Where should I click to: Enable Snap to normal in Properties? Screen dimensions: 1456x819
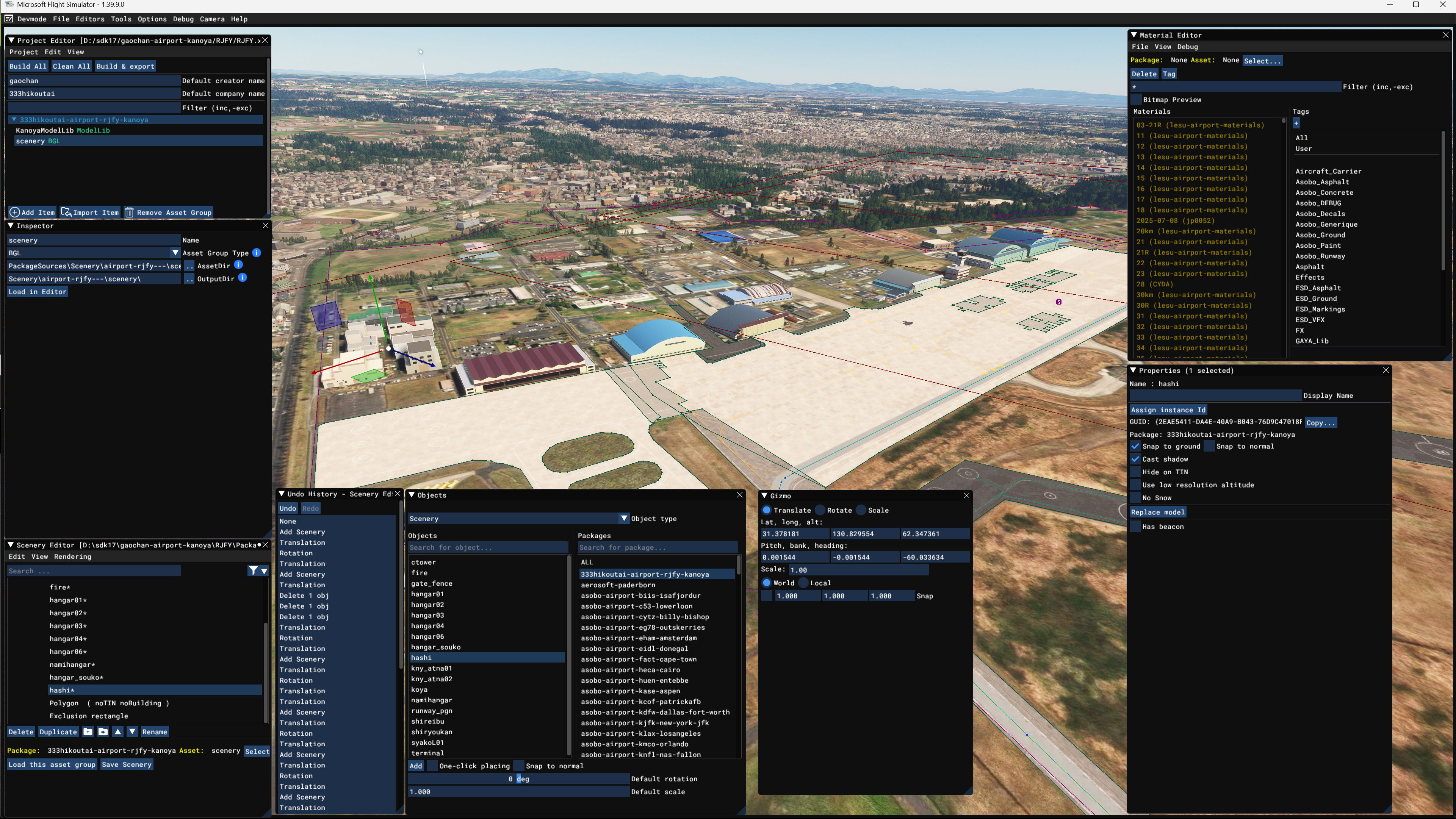1209,446
